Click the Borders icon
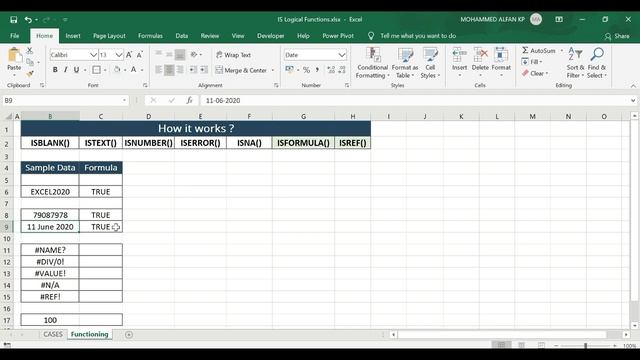Screen dimensions: 640x360 click(96, 70)
